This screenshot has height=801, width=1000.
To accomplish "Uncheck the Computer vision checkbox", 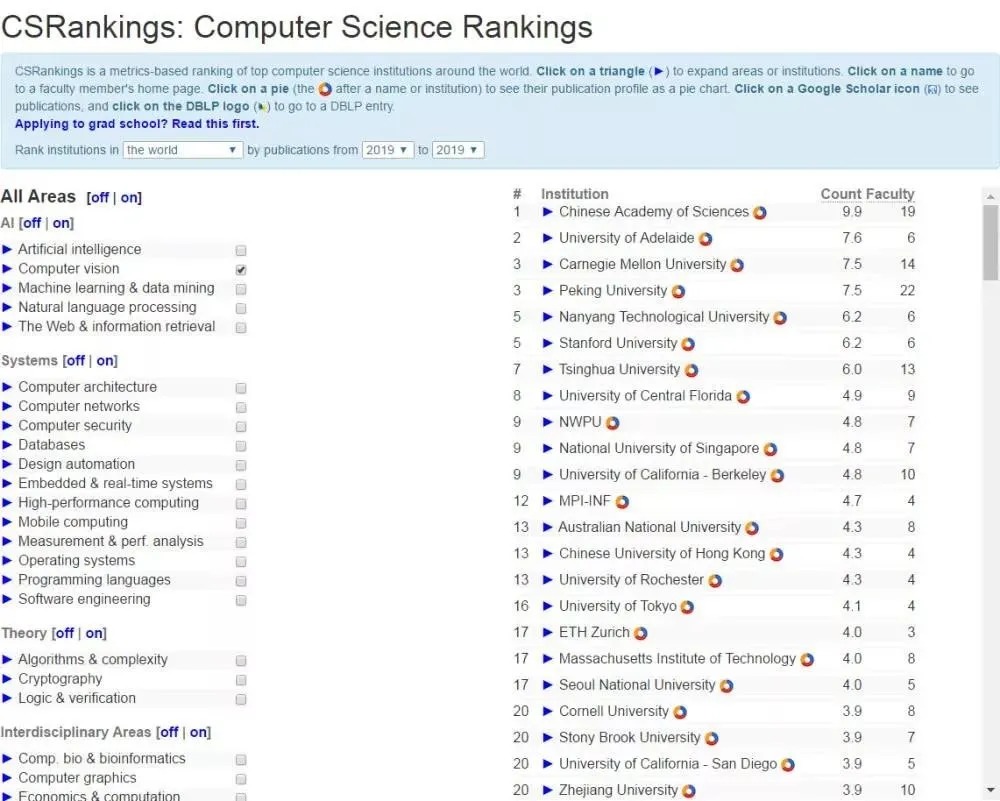I will point(240,270).
